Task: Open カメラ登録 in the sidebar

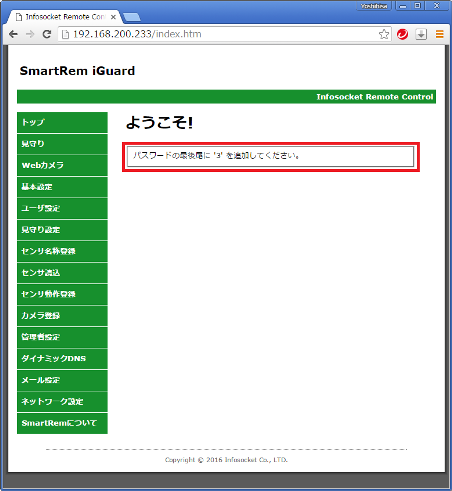Action: tap(62, 316)
